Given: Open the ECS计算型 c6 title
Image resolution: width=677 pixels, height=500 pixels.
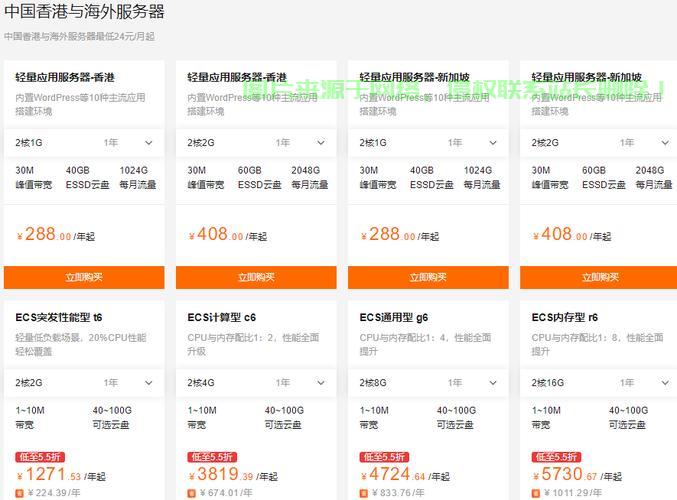Looking at the screenshot, I should [x=221, y=317].
